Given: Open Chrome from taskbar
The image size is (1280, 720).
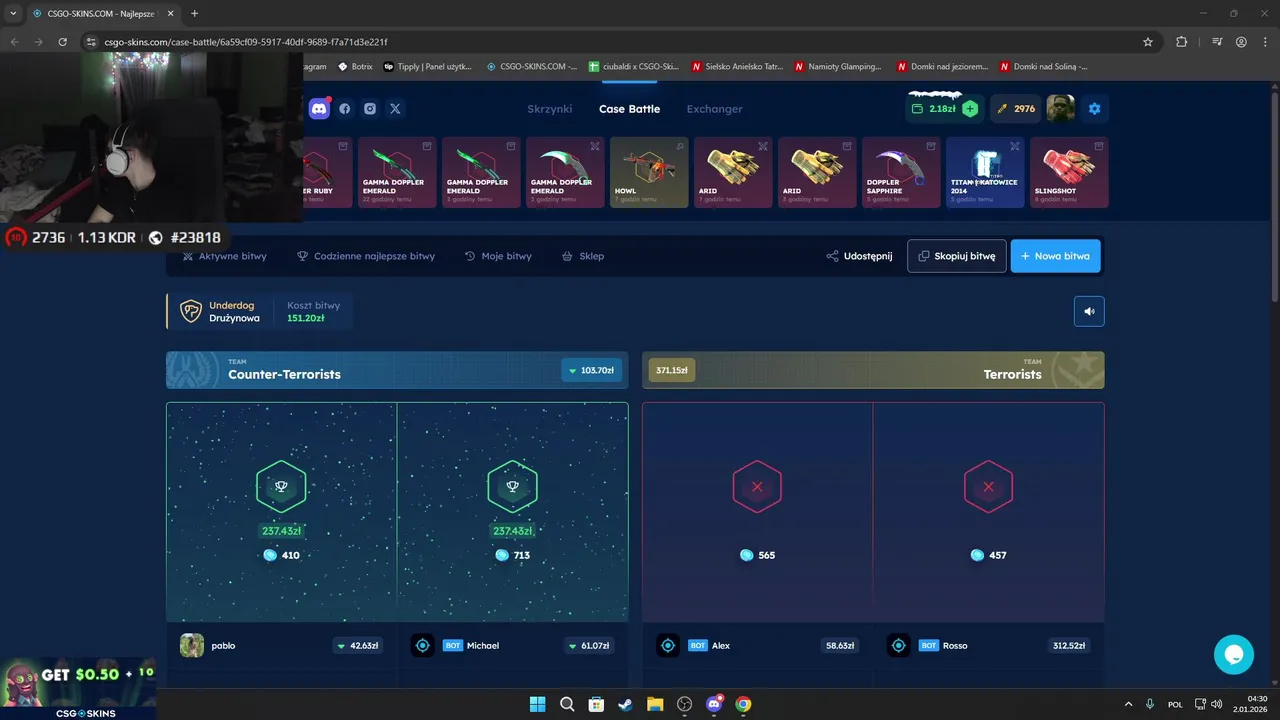Looking at the screenshot, I should 743,704.
